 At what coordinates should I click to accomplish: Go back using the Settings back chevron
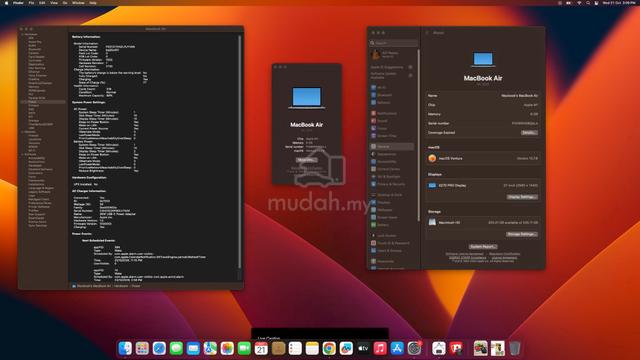[427, 33]
